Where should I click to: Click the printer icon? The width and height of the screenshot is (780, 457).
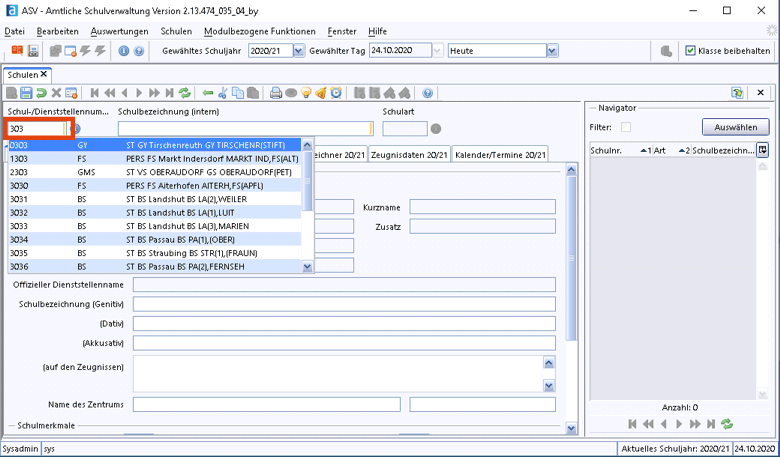click(276, 93)
